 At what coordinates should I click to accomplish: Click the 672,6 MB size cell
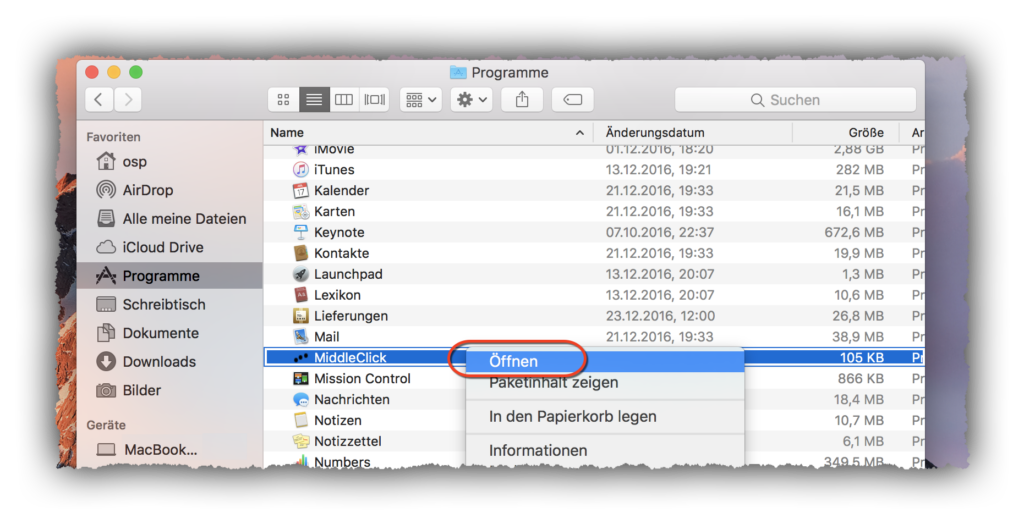(x=854, y=233)
